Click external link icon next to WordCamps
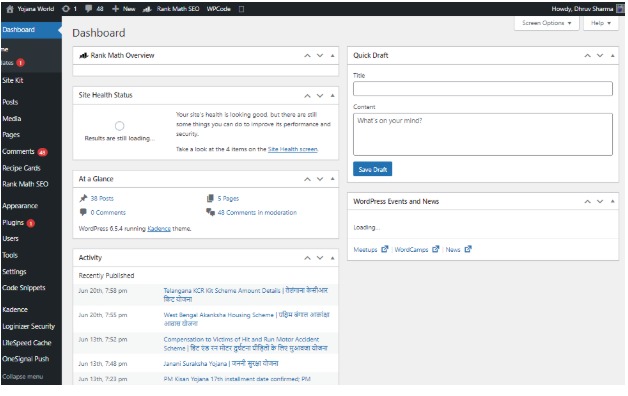628x396 pixels. (x=436, y=249)
